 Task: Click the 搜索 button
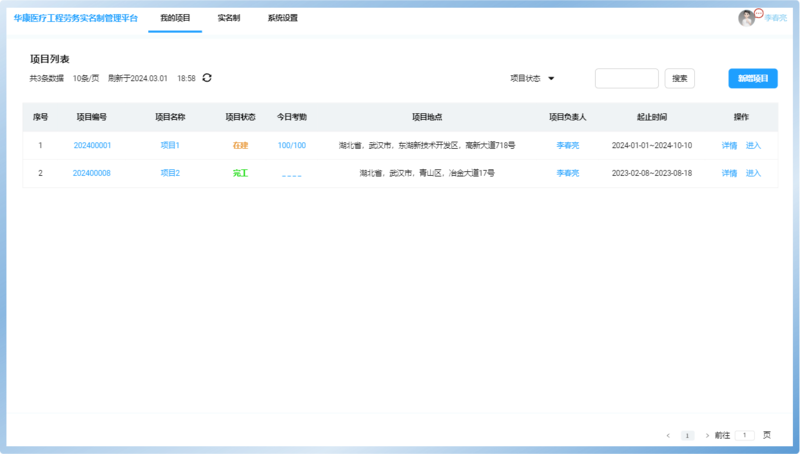click(680, 78)
